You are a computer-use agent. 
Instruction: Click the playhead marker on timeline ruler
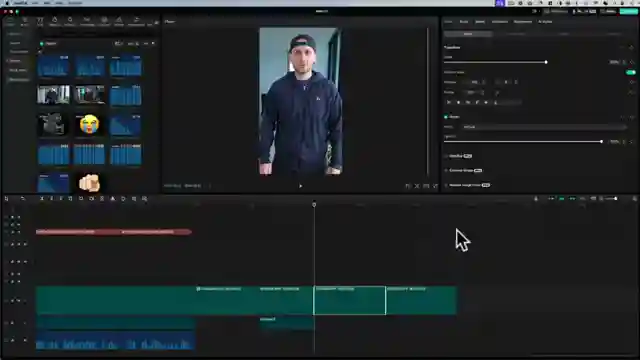coord(314,204)
